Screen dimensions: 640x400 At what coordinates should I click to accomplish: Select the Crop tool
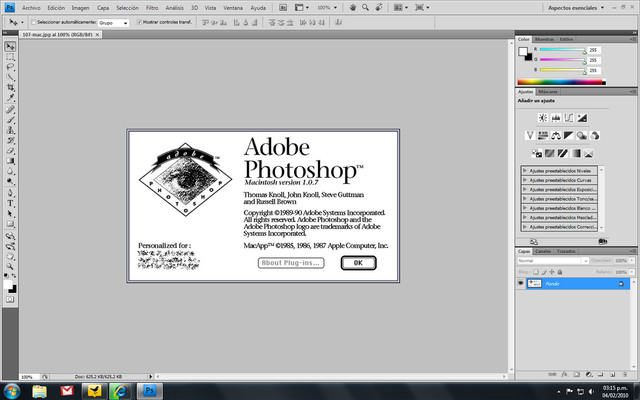(x=10, y=87)
